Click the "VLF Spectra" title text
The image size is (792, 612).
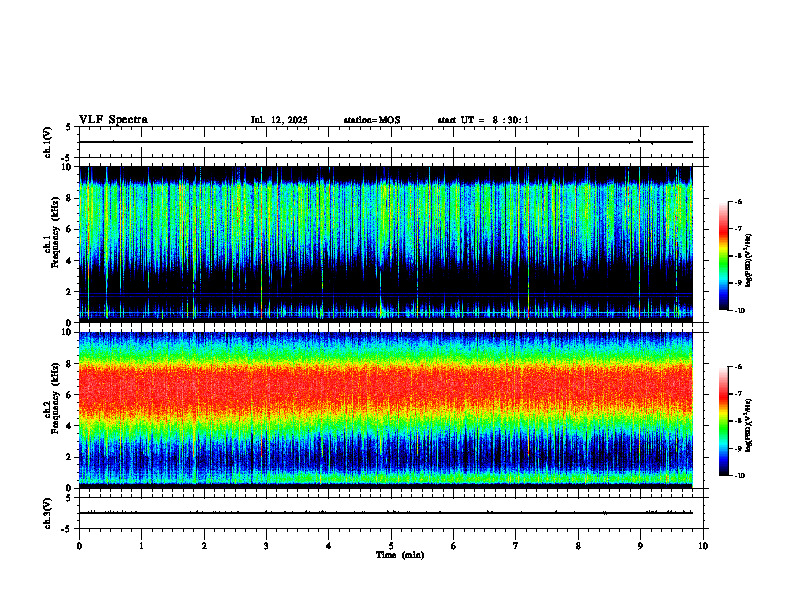(x=113, y=120)
